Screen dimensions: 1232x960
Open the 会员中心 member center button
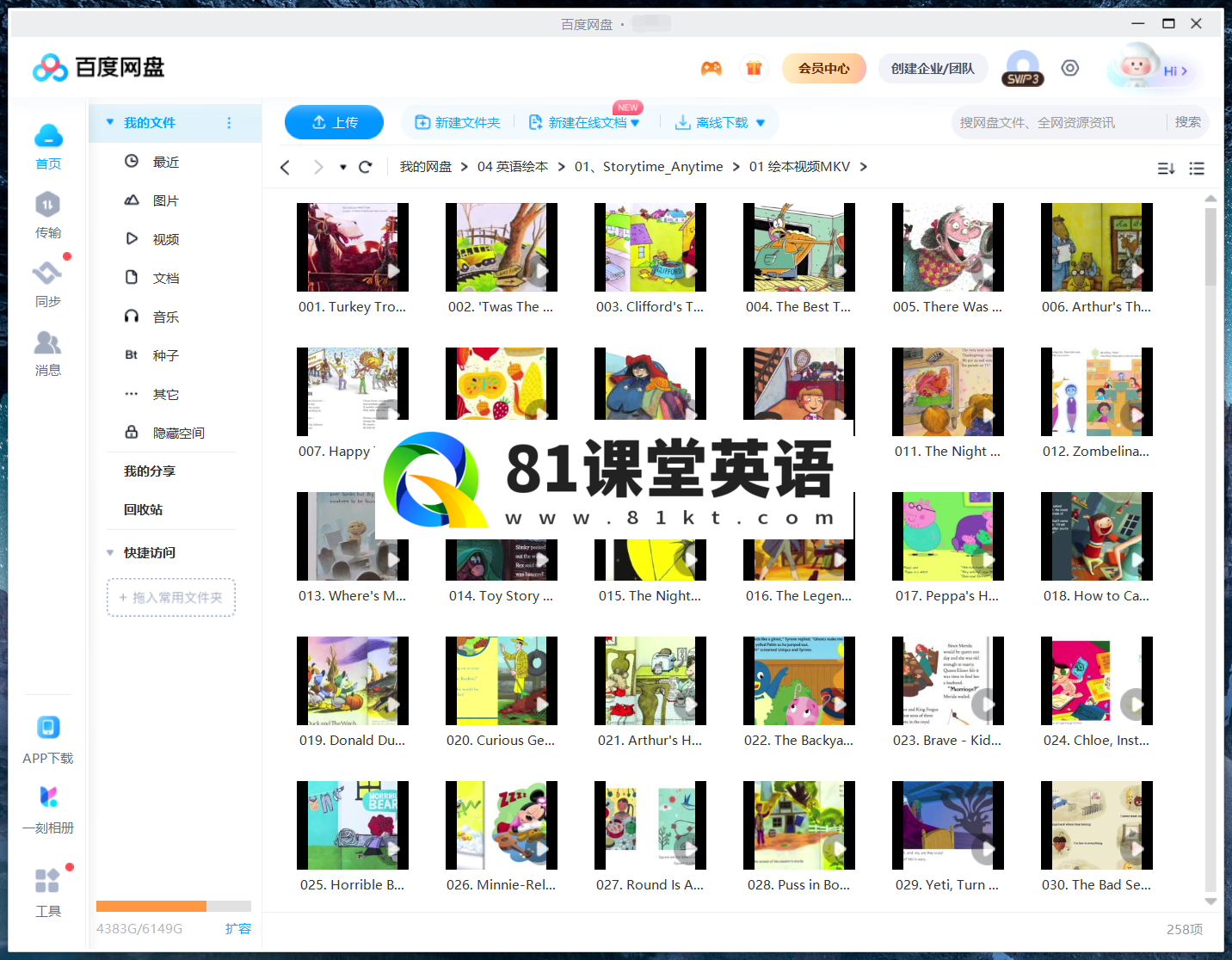click(x=824, y=68)
